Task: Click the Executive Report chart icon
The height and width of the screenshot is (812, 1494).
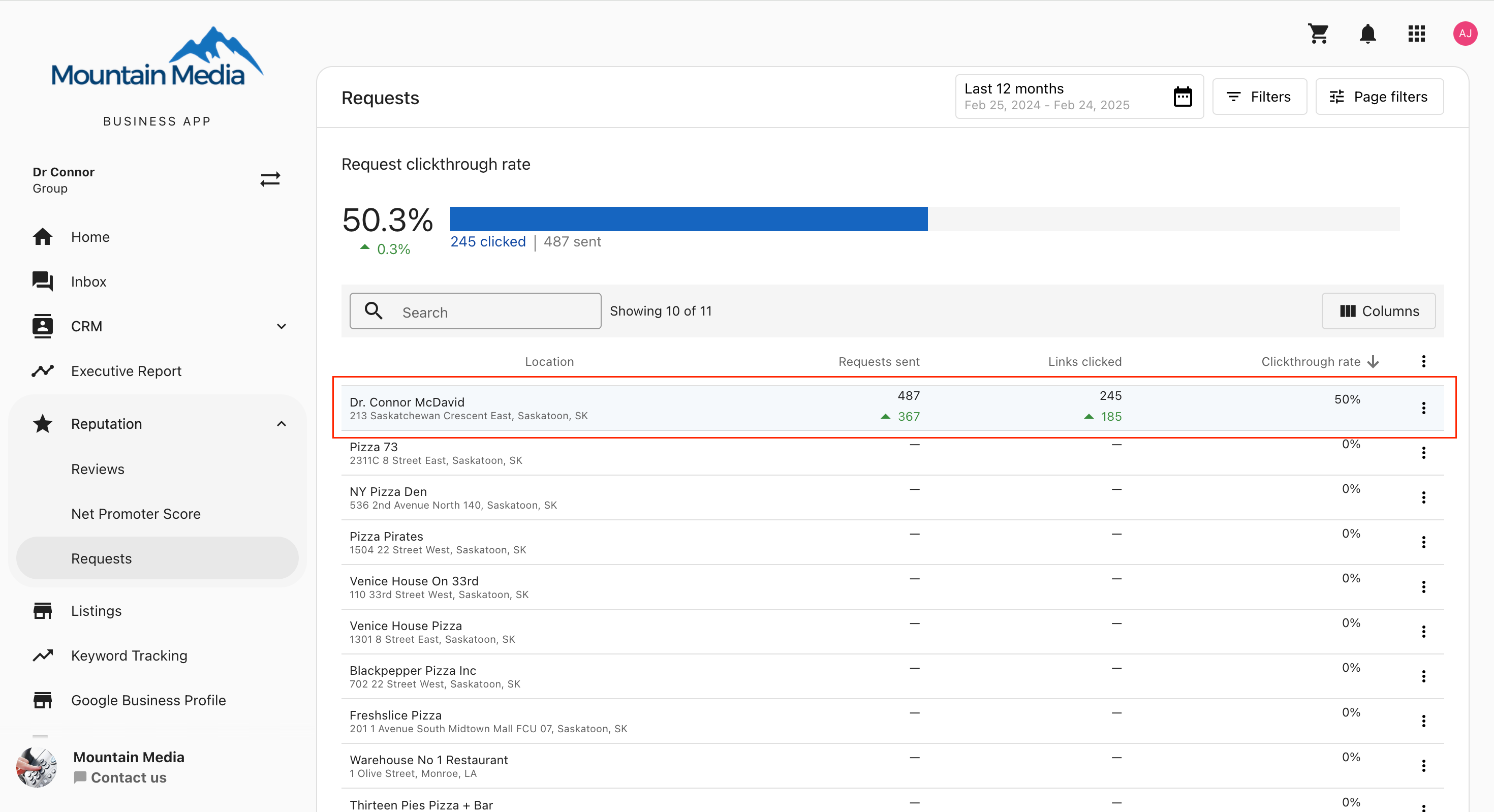Action: tap(42, 370)
